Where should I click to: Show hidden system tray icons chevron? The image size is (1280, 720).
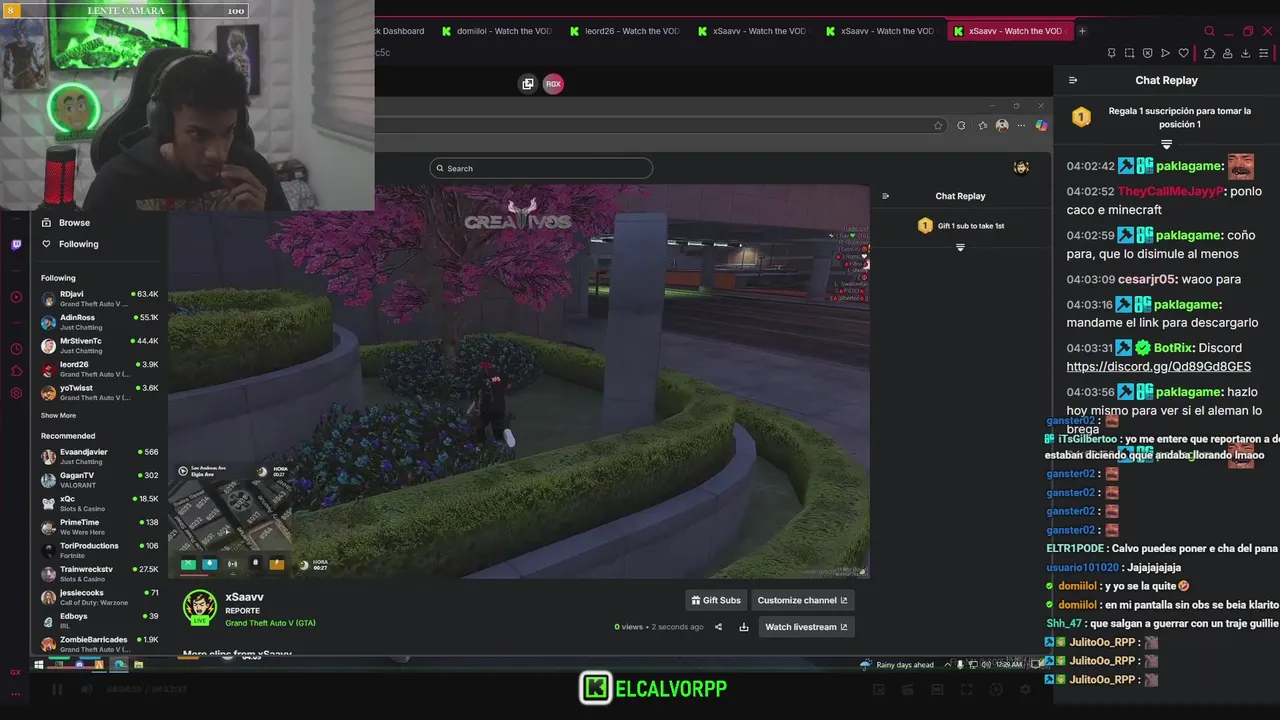[x=949, y=664]
